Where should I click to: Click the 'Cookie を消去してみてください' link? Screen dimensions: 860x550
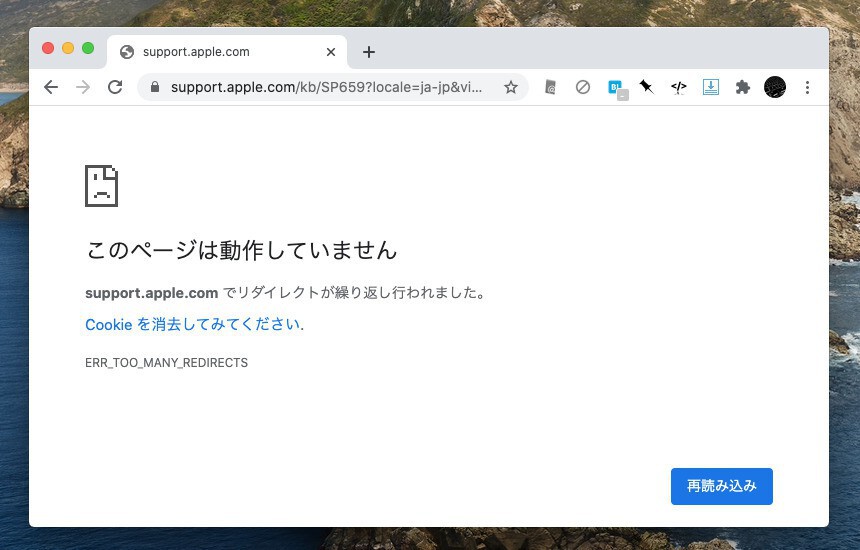pyautogui.click(x=193, y=325)
